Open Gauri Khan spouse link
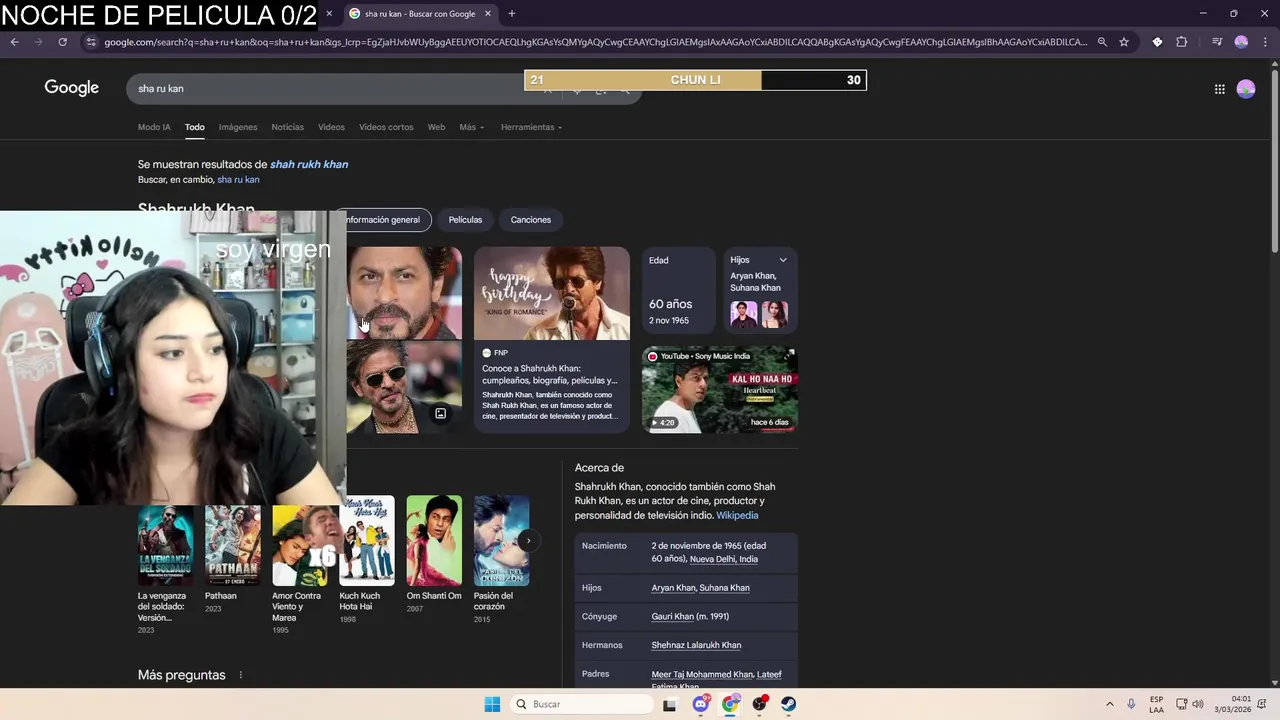1280x720 pixels. click(672, 617)
